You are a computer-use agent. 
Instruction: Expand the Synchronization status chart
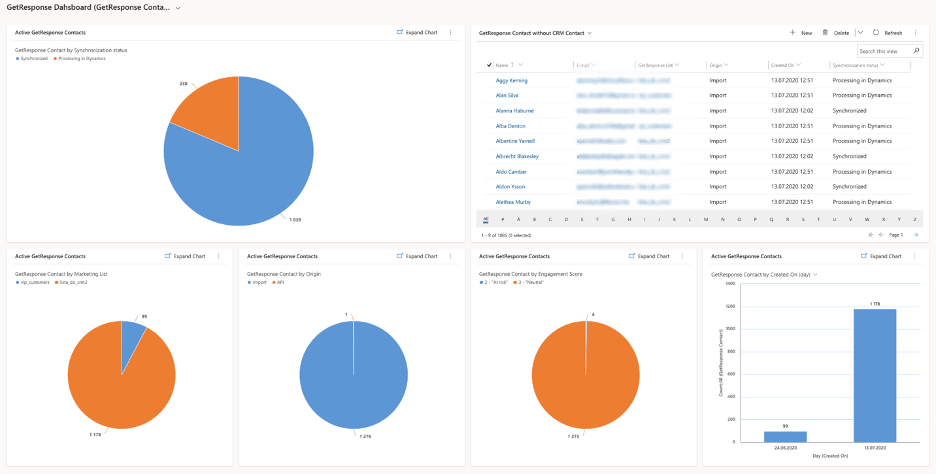tap(417, 33)
